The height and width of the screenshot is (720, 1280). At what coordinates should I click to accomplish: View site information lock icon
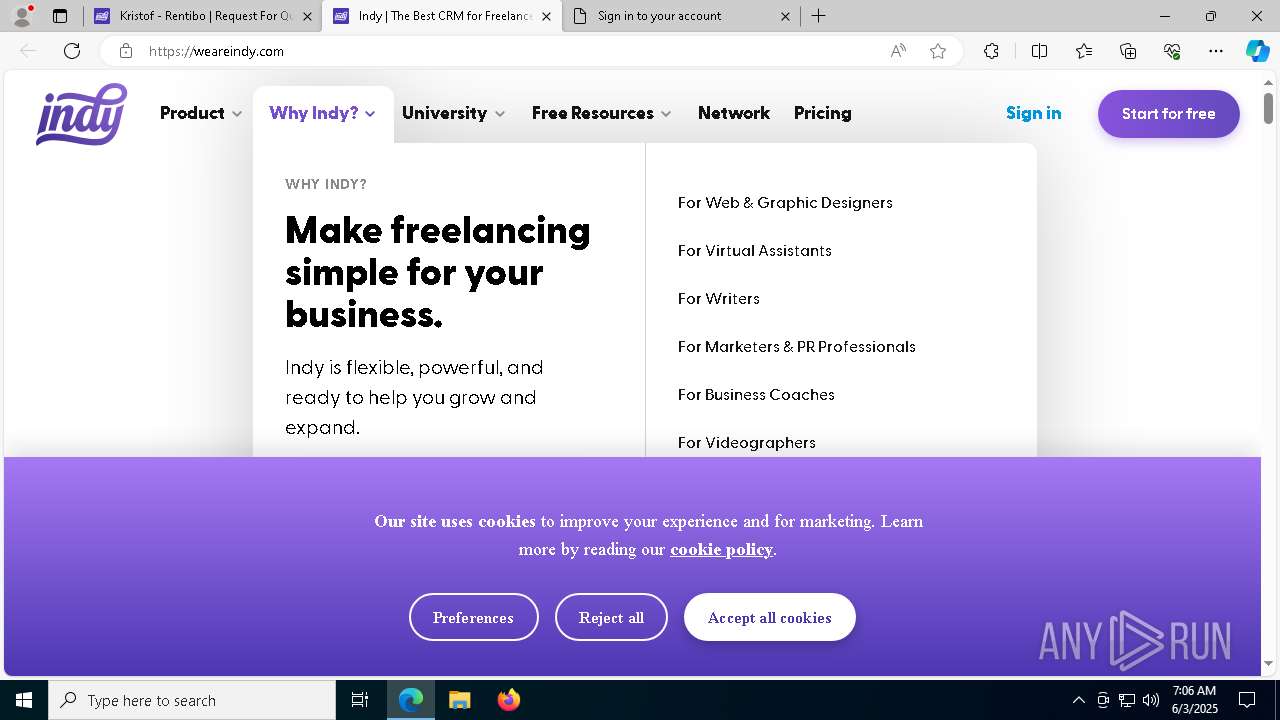tap(125, 51)
